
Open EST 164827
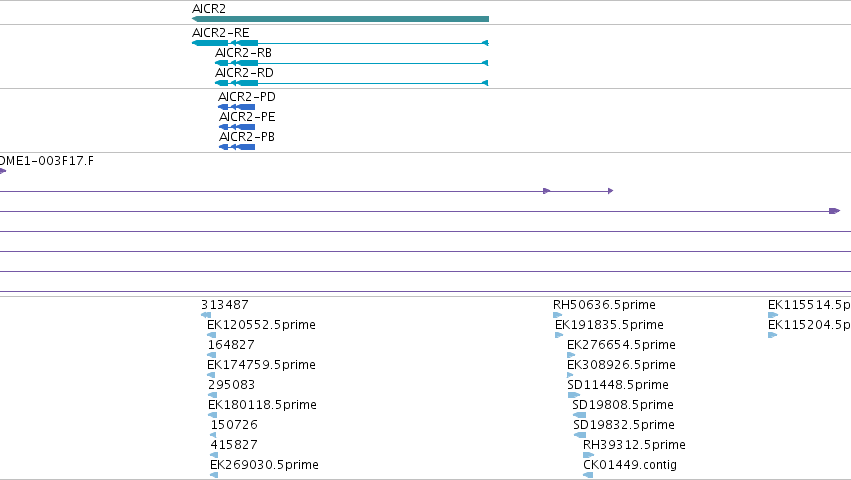coord(231,345)
